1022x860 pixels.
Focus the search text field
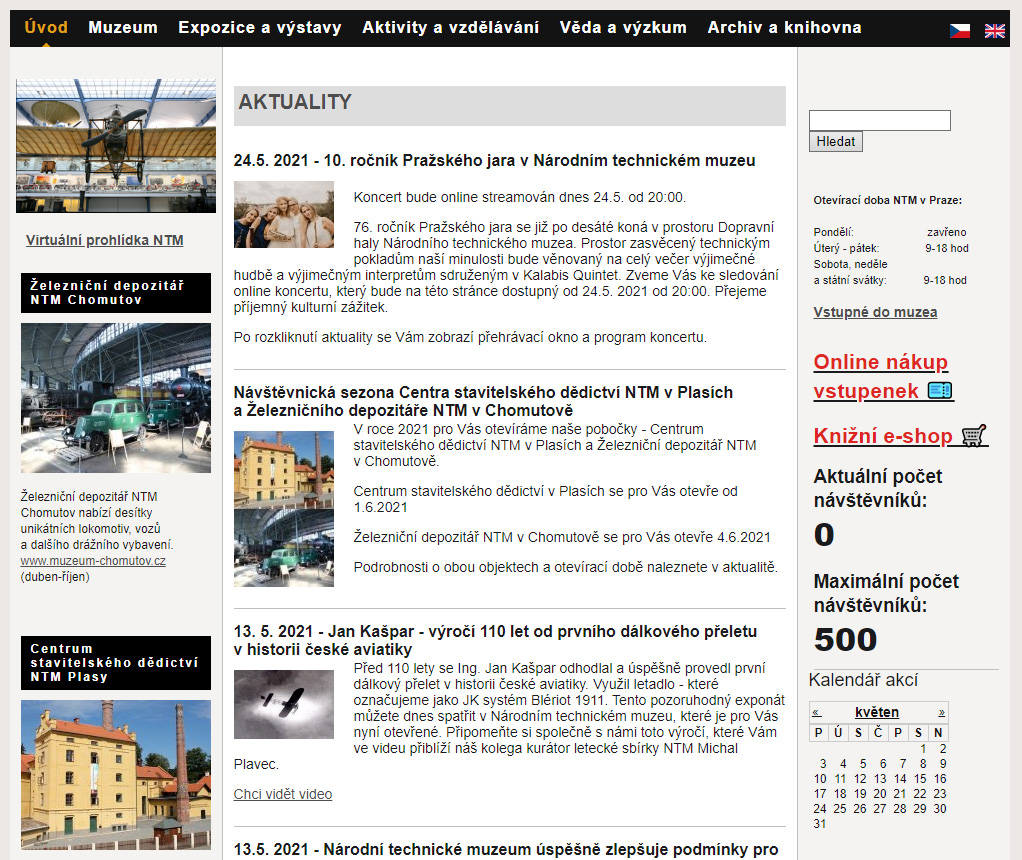pyautogui.click(x=879, y=121)
